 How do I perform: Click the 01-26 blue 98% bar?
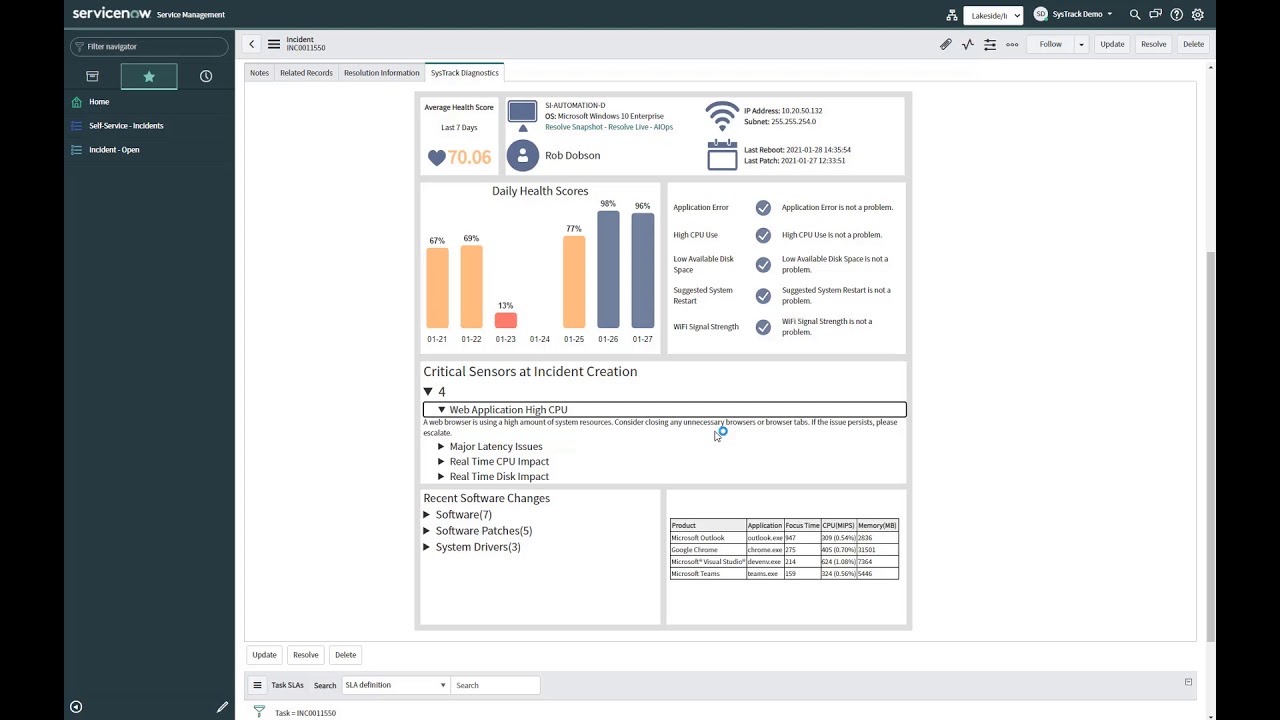(x=608, y=270)
